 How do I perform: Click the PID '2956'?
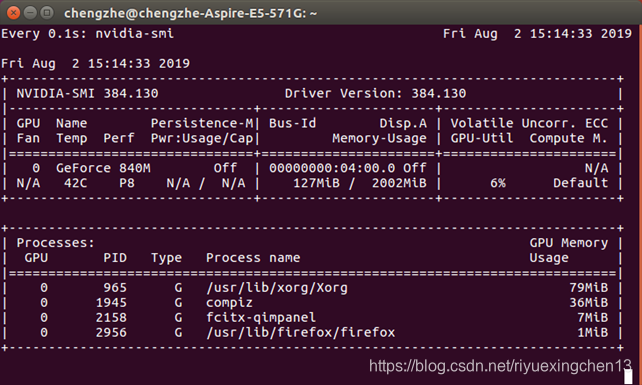click(111, 333)
